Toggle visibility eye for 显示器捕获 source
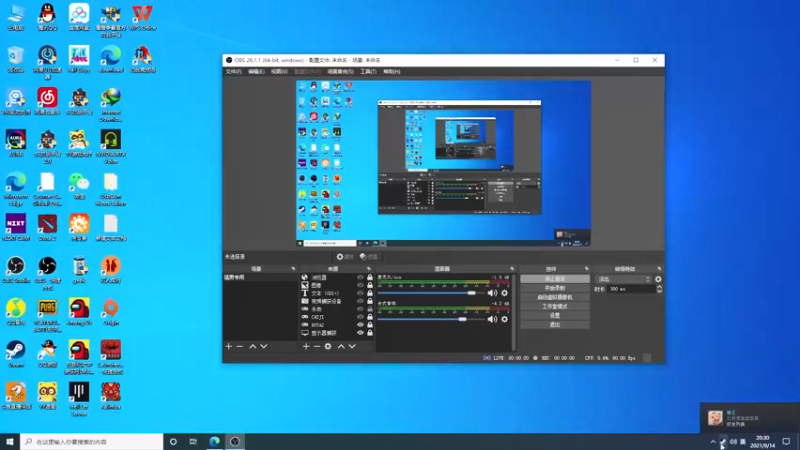 [360, 333]
